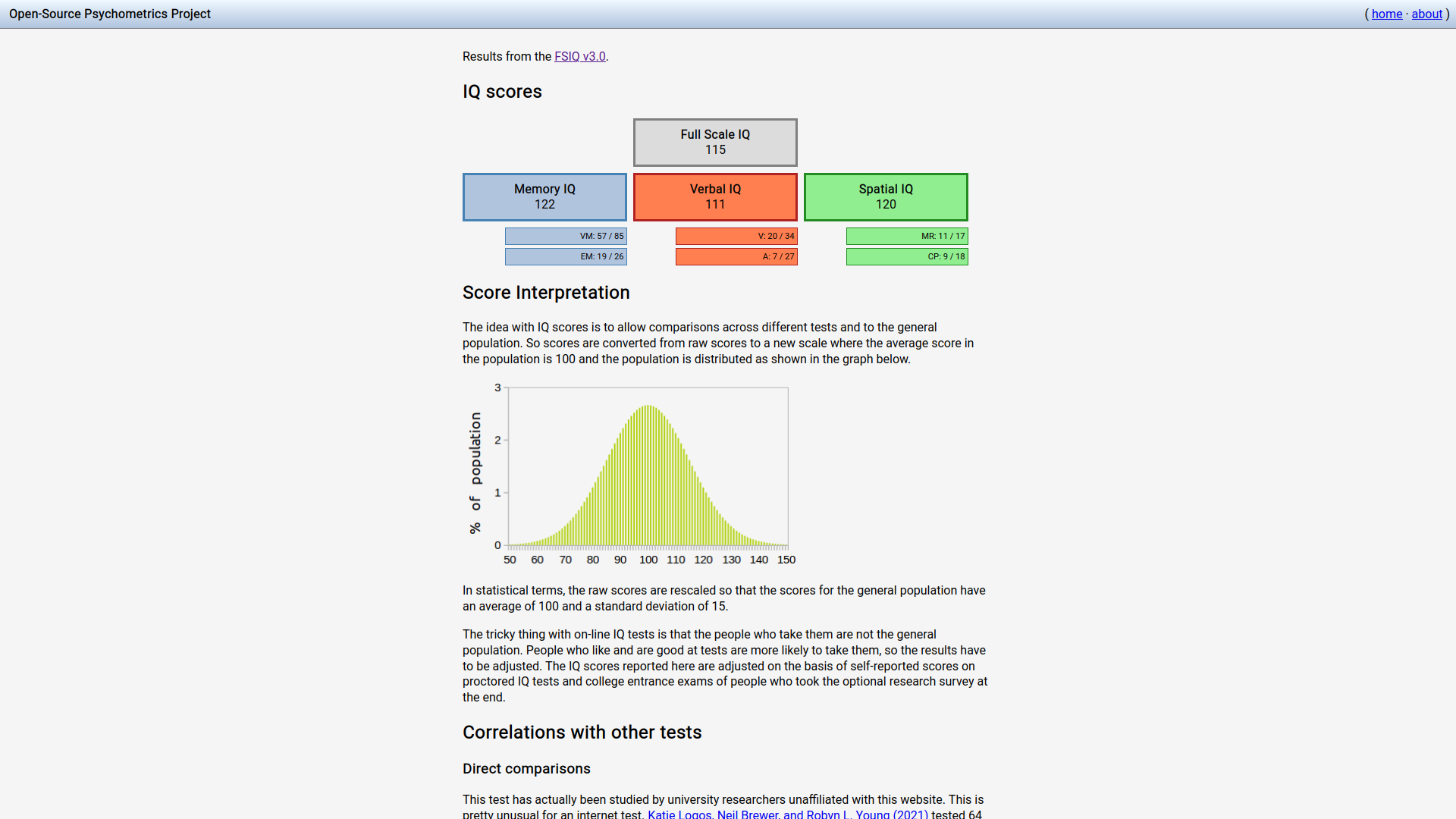Select the Spatial IQ 120 box
The image size is (1456, 819).
pos(886,196)
